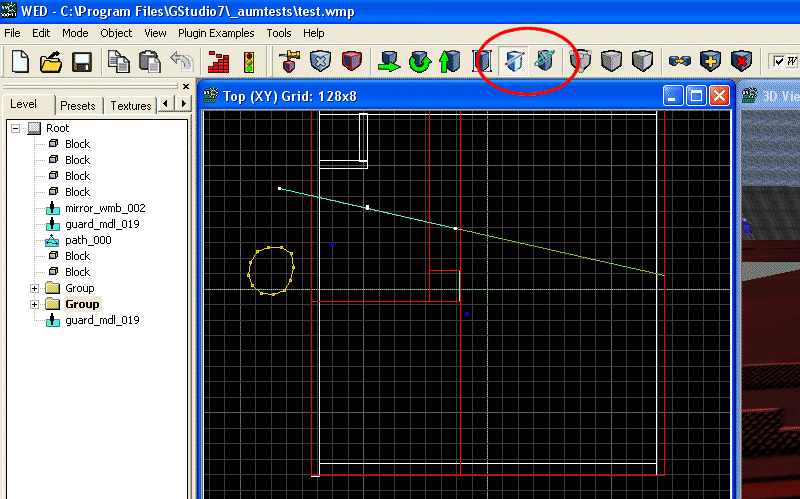
Task: Click the Copy icon in the toolbar
Action: click(119, 62)
